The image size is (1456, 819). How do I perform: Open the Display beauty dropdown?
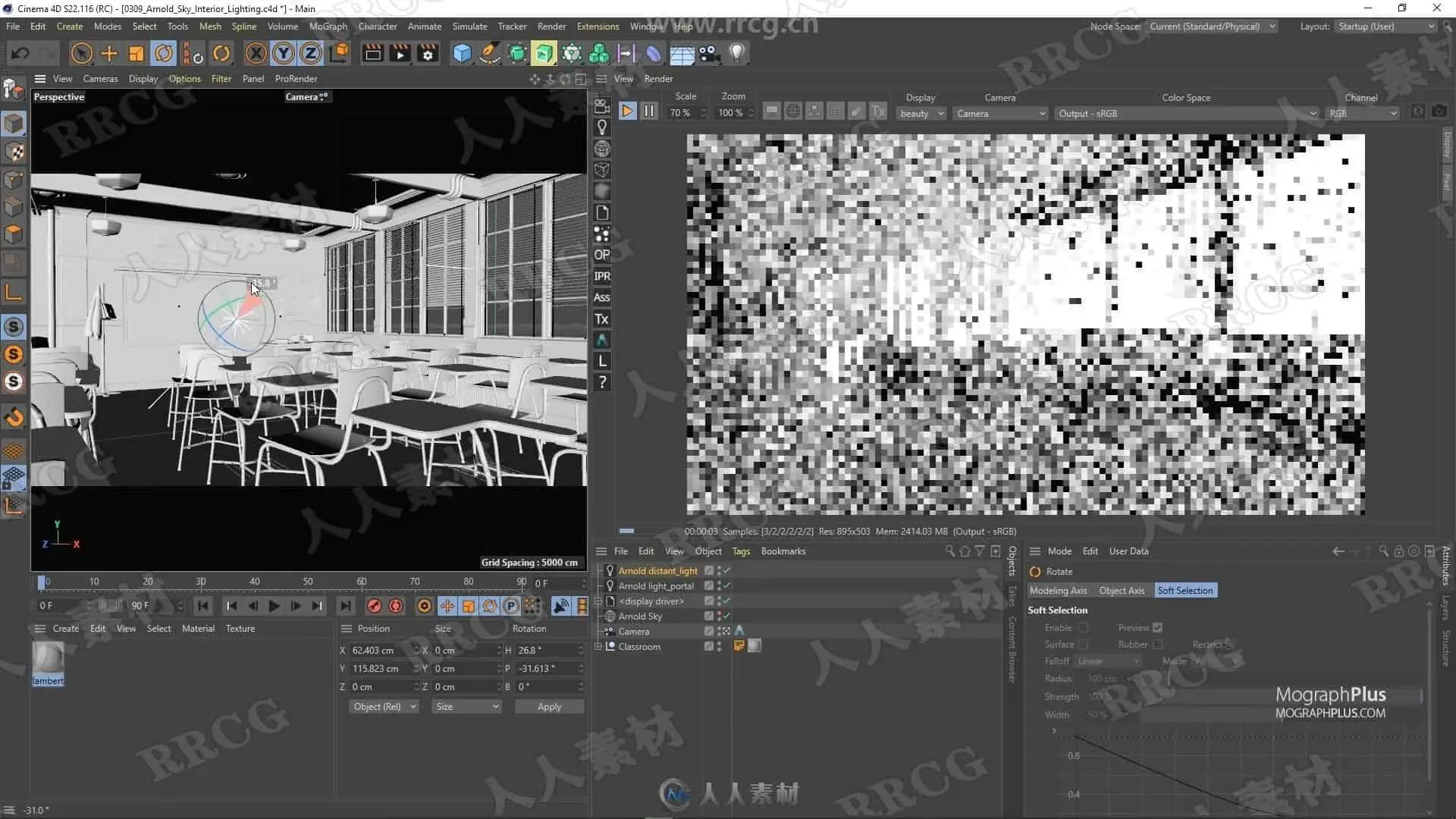coord(921,114)
